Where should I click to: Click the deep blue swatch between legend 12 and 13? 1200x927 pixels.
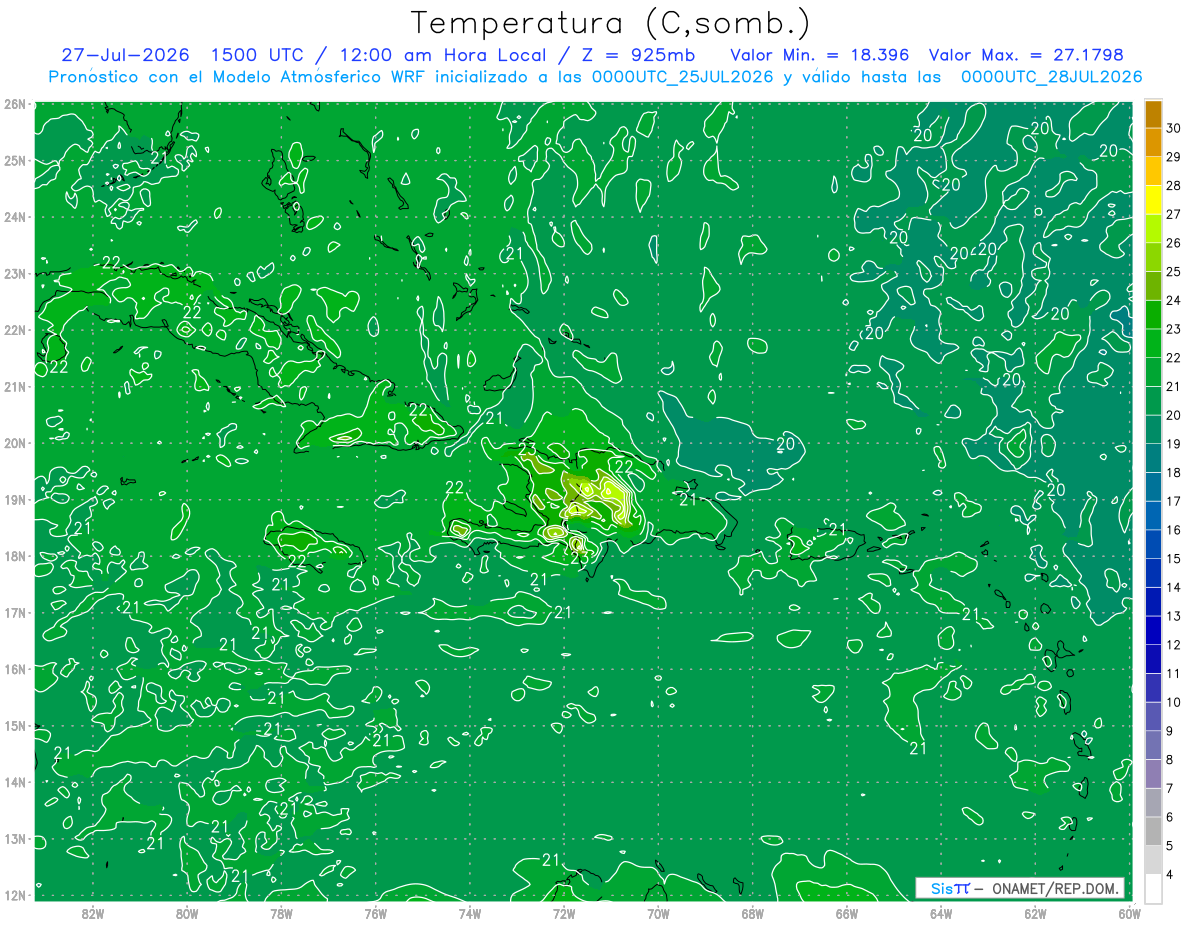pos(1153,630)
